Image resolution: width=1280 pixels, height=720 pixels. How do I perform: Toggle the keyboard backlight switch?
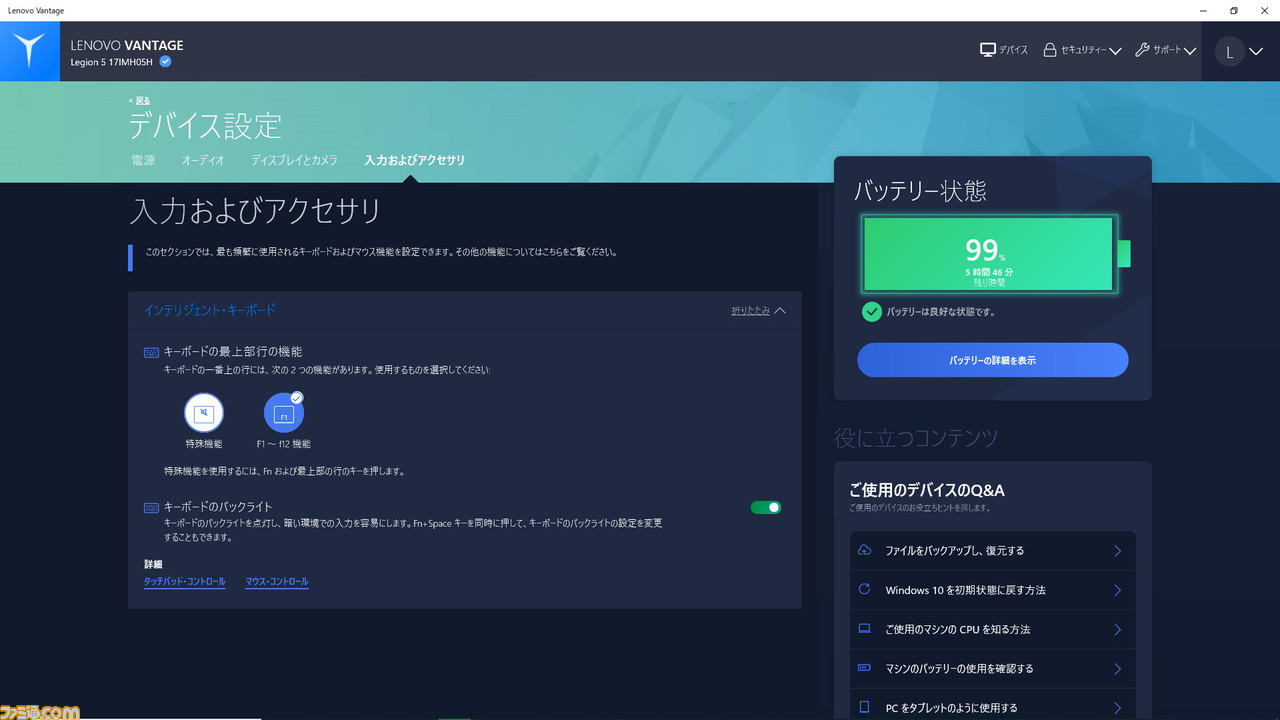[x=766, y=507]
